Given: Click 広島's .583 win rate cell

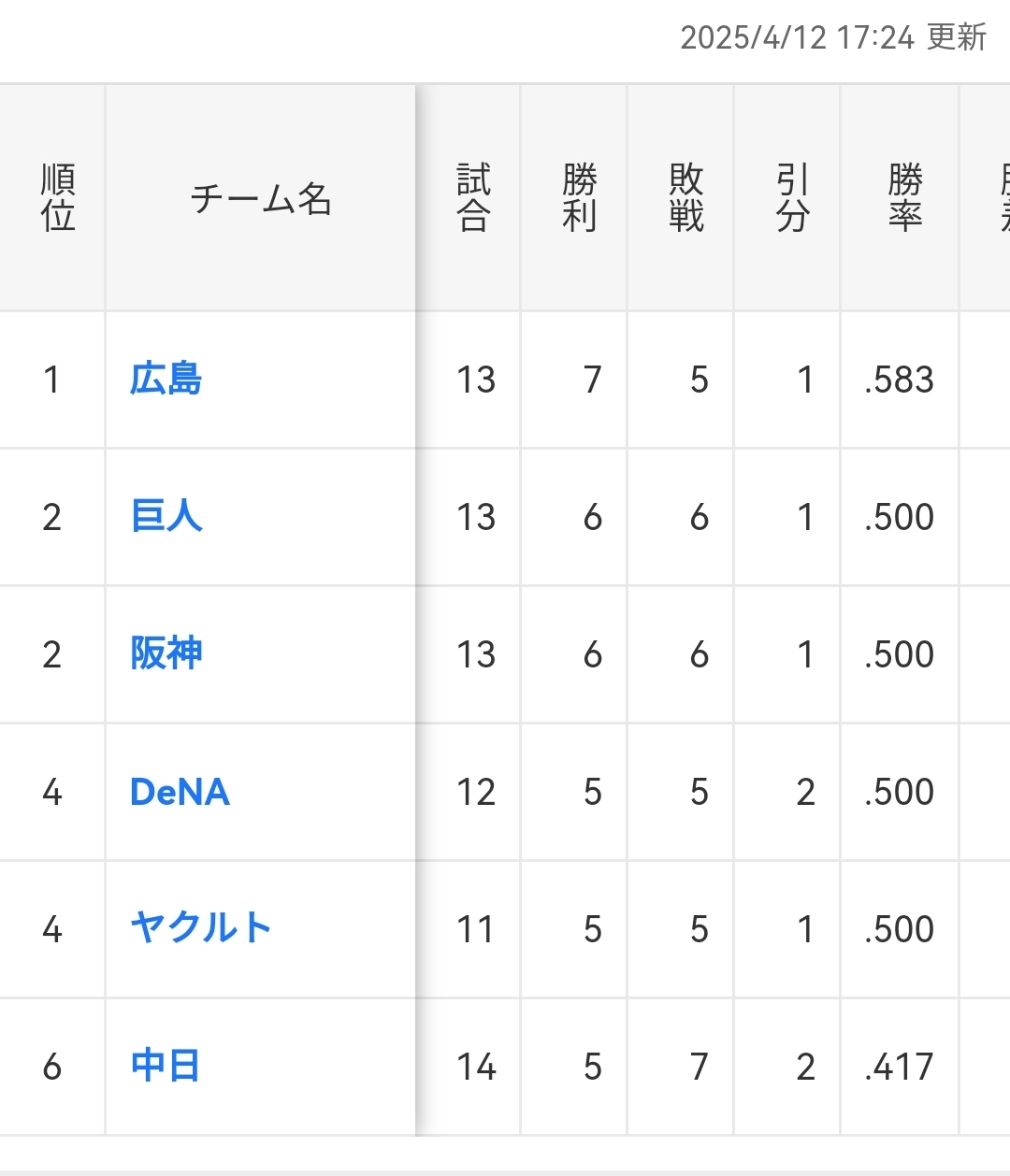Looking at the screenshot, I should [899, 380].
